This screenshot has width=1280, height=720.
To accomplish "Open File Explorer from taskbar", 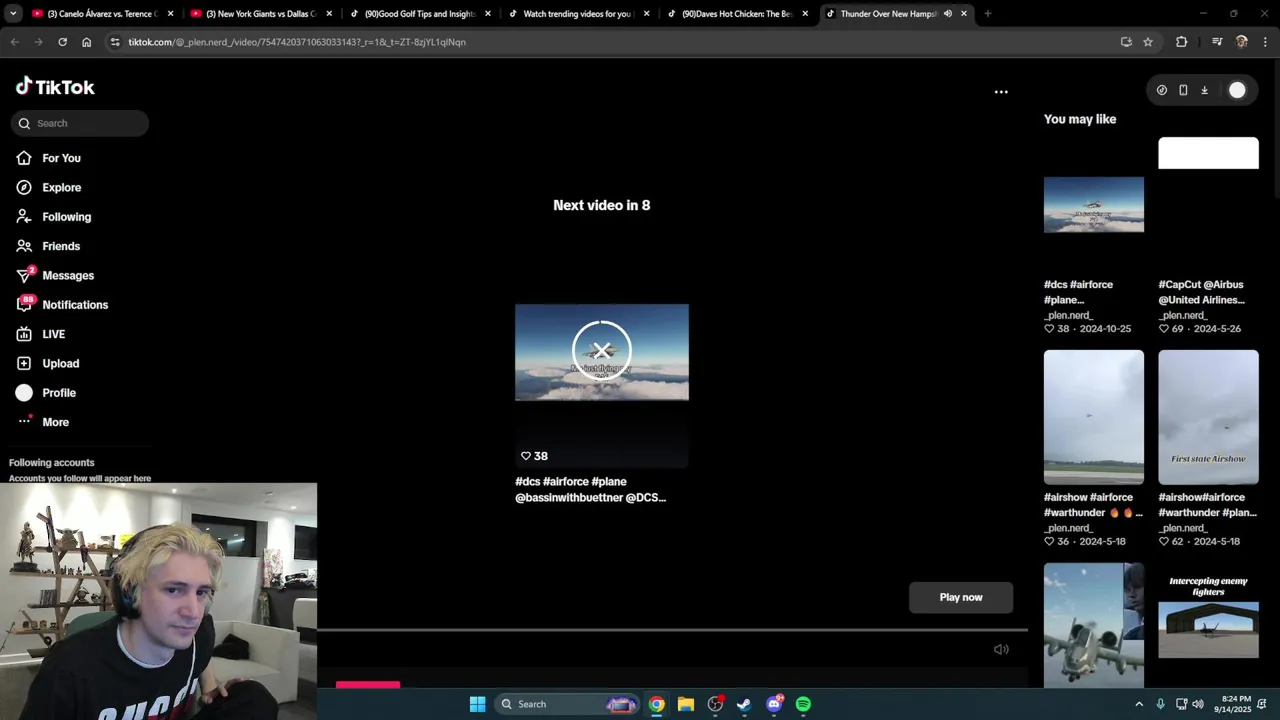I will tap(685, 704).
